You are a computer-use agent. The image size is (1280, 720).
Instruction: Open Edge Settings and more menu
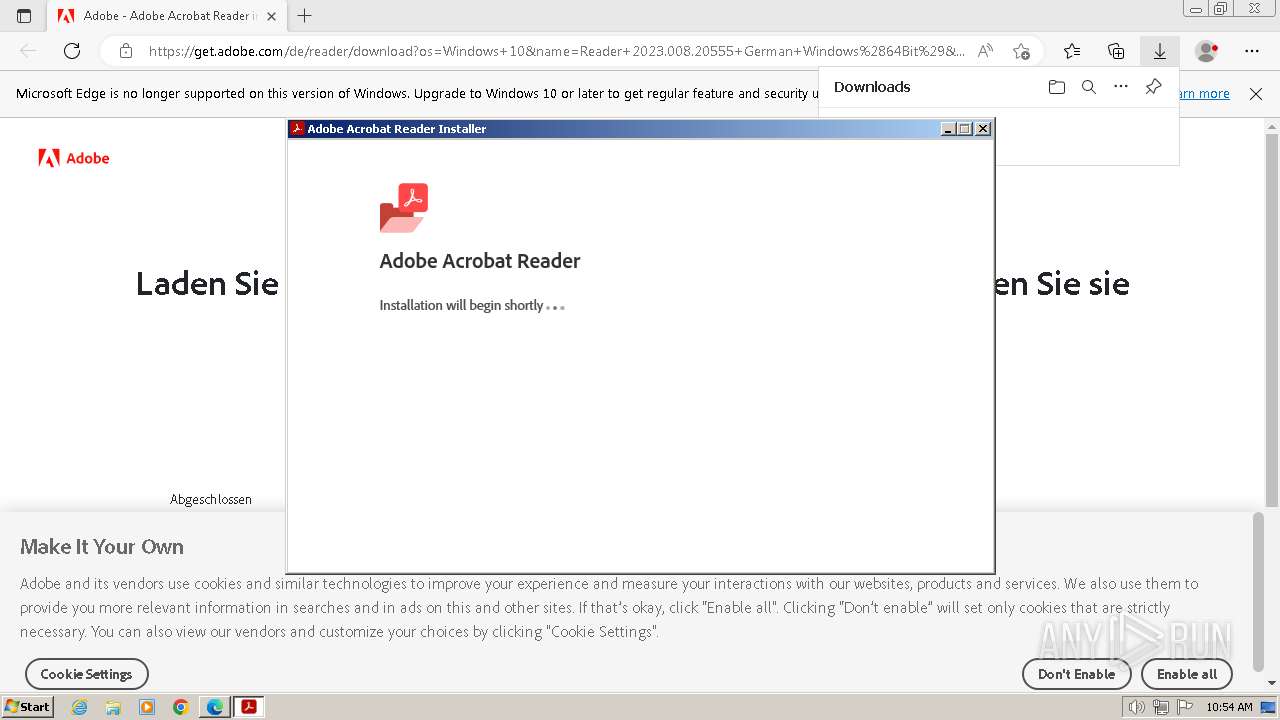coord(1252,51)
